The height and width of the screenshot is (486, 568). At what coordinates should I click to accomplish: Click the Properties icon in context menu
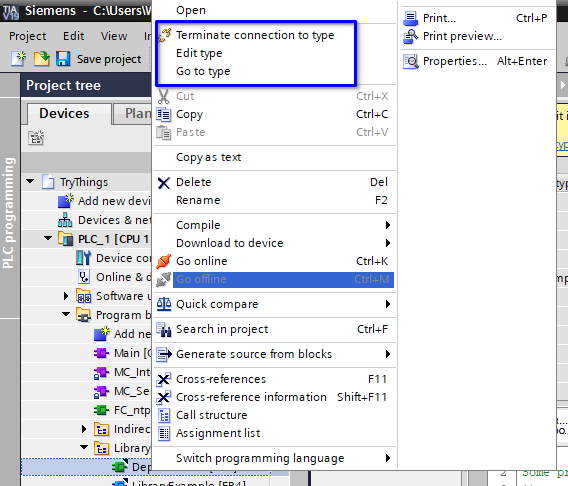pyautogui.click(x=410, y=61)
